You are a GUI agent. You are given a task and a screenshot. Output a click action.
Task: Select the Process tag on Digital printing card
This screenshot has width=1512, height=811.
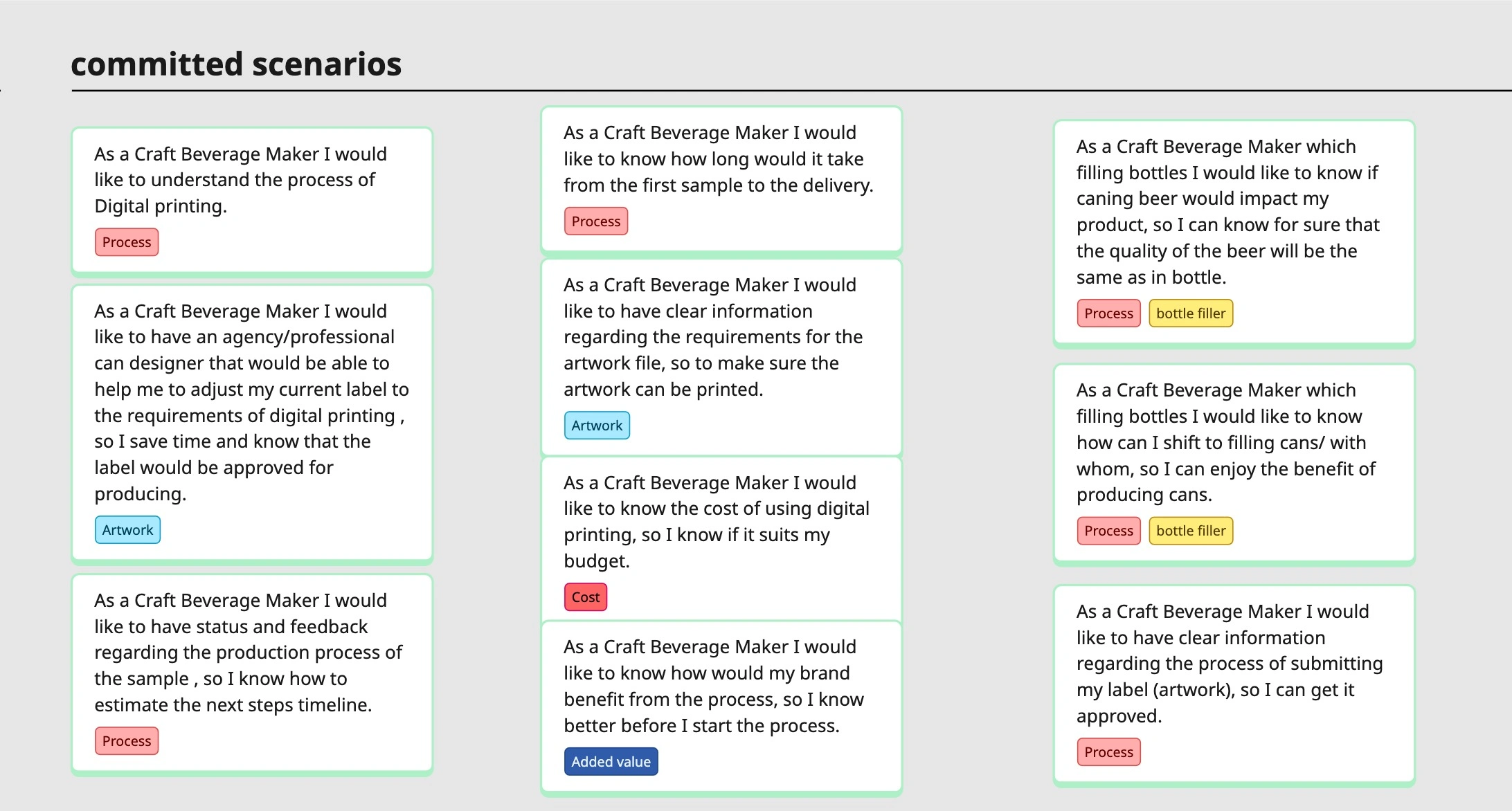click(127, 242)
